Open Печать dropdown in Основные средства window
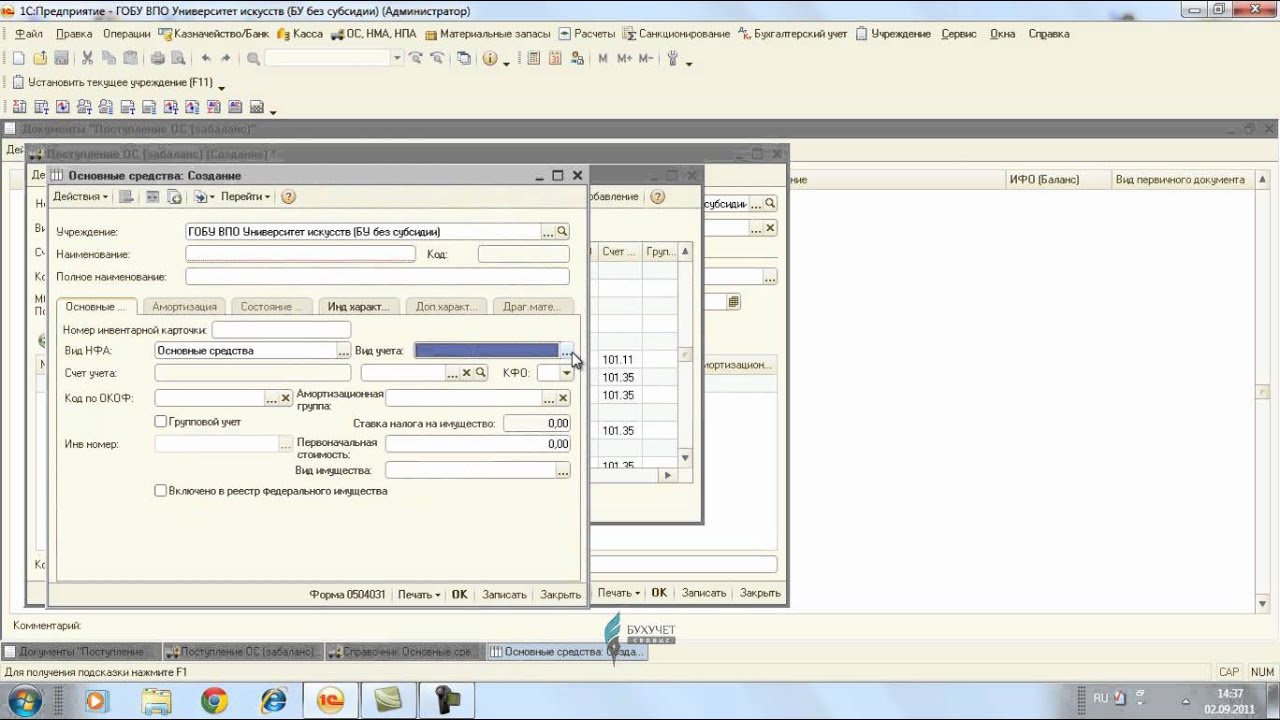This screenshot has width=1280, height=720. click(x=418, y=594)
